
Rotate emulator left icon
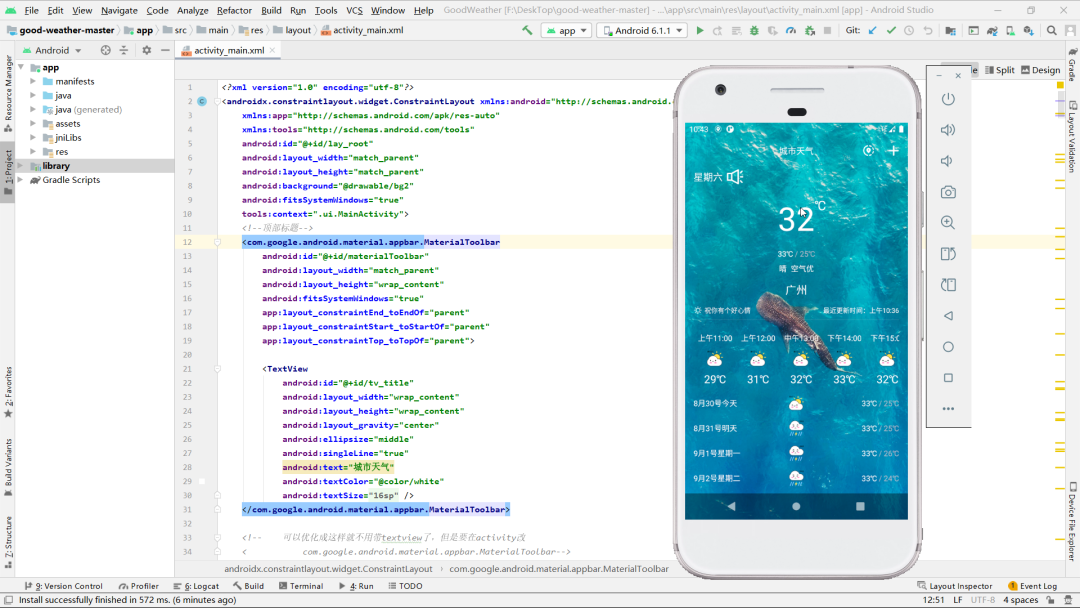pyautogui.click(x=948, y=253)
